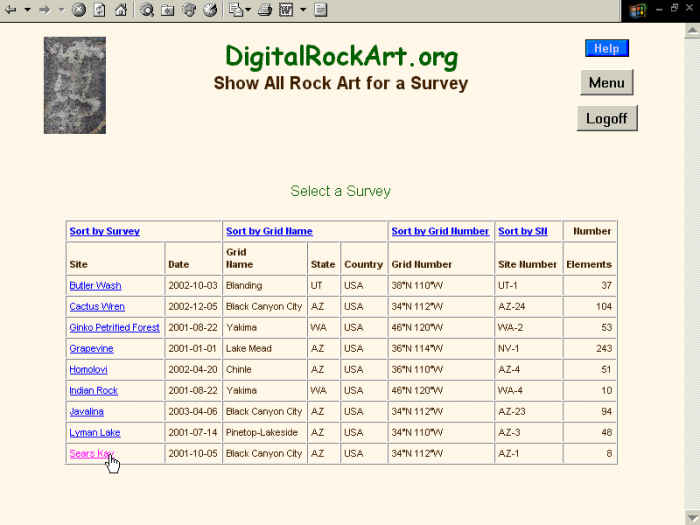
Task: Click the Discuss icon in the toolbar
Action: (320, 10)
